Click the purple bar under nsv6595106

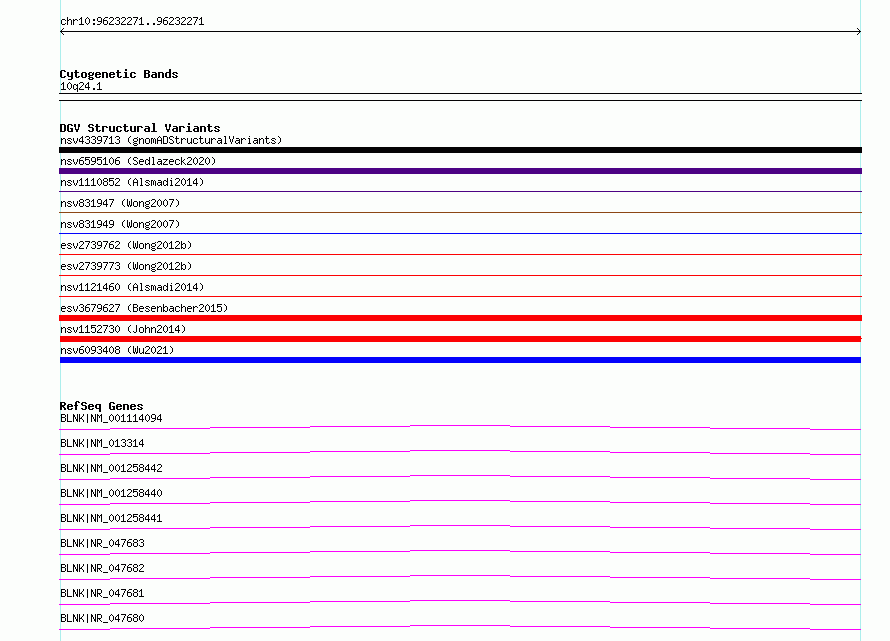460,171
